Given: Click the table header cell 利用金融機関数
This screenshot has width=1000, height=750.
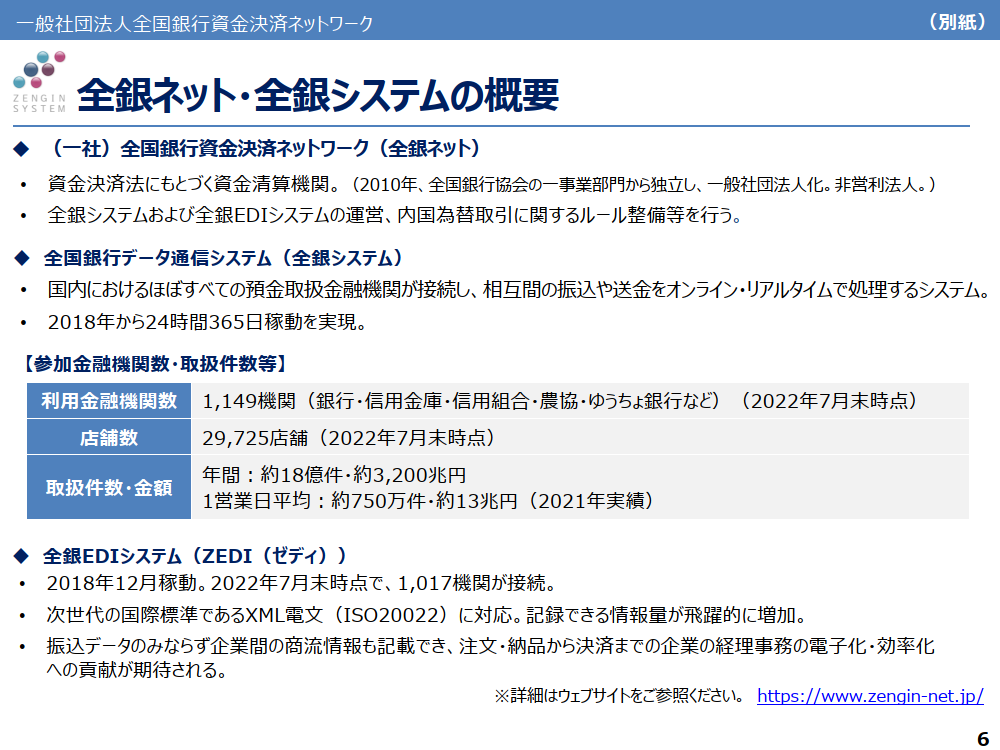Looking at the screenshot, I should pyautogui.click(x=109, y=401).
